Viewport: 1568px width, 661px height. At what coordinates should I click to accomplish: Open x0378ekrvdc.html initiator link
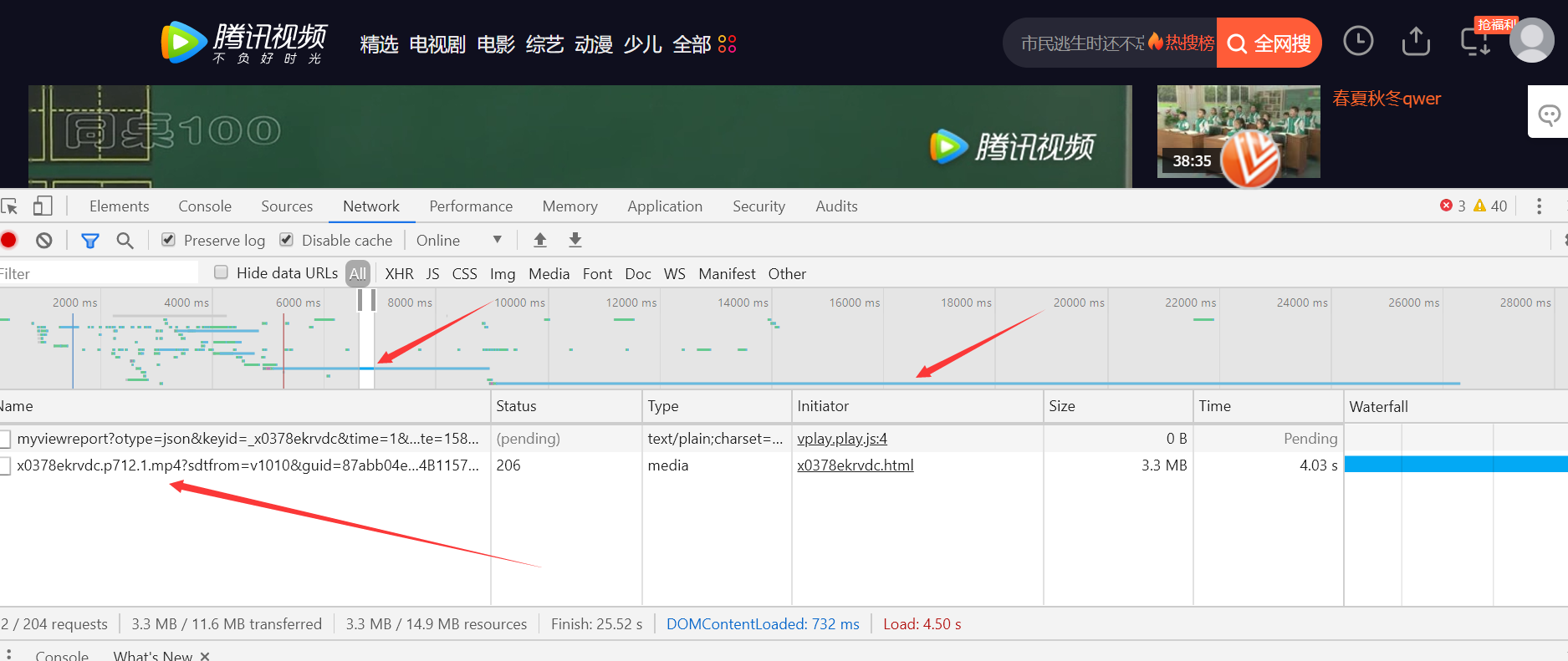pos(856,465)
